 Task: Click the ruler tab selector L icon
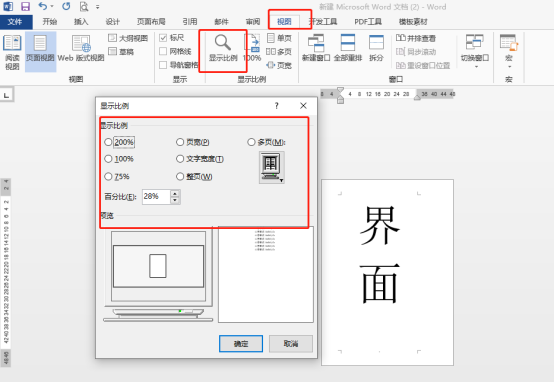tap(6, 95)
